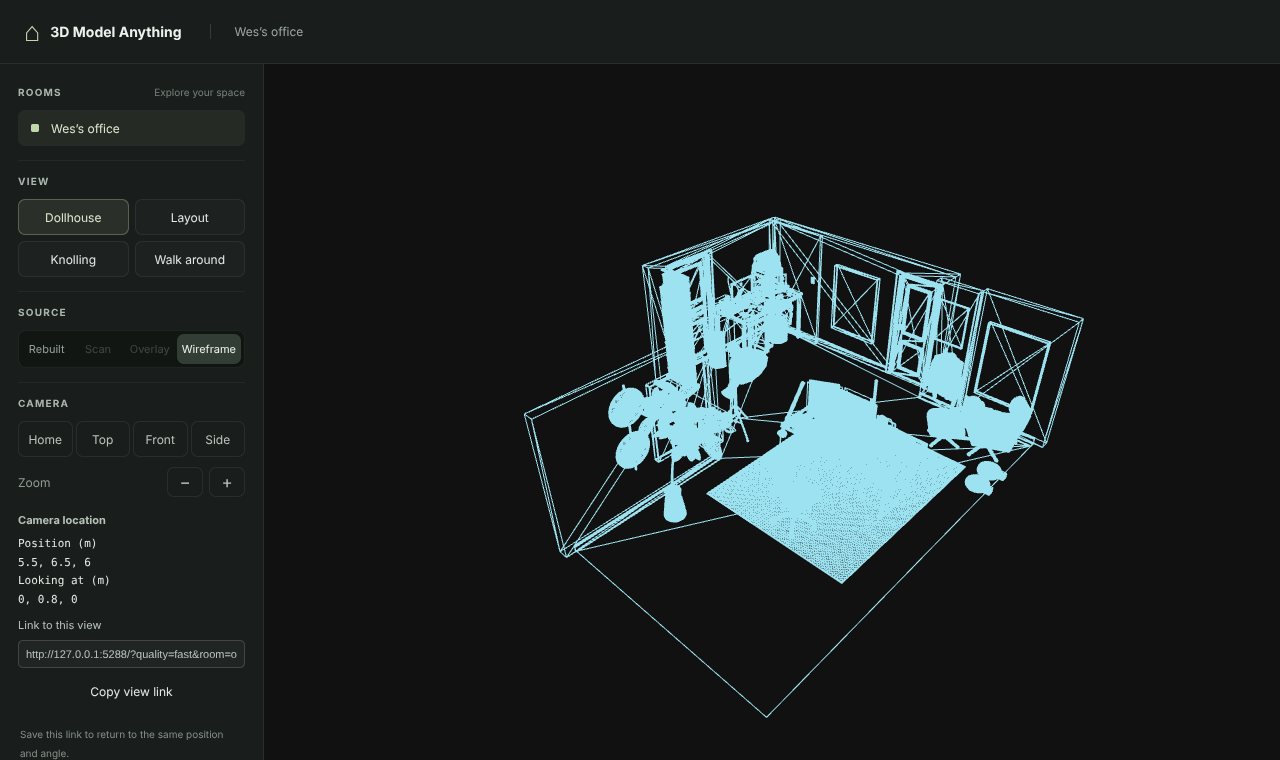Click the SOURCE section heading
This screenshot has width=1280, height=760.
click(42, 312)
